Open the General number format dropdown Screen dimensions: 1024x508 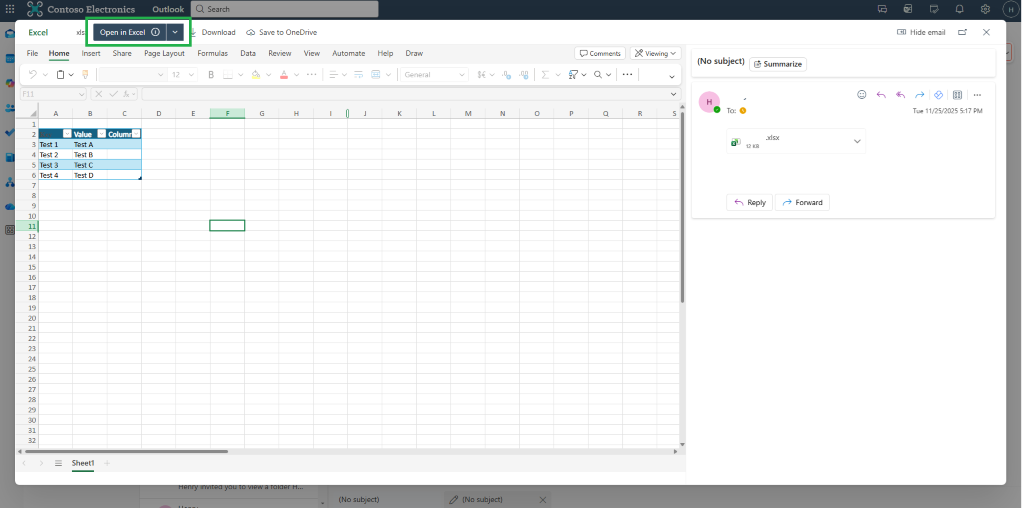click(434, 75)
